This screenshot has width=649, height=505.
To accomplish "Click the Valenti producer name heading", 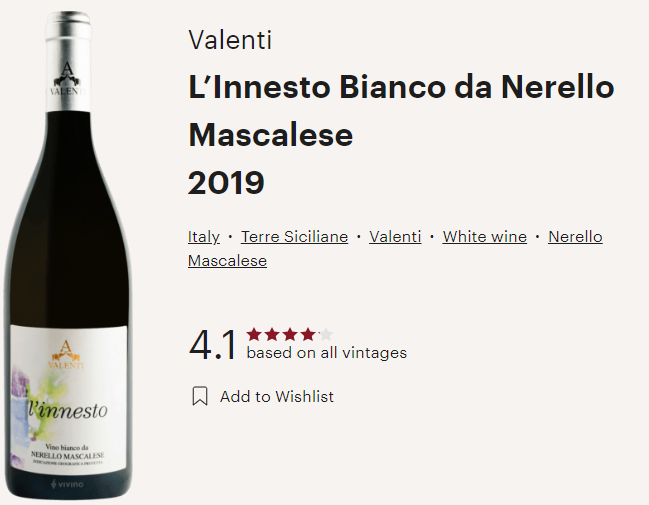I will click(230, 40).
